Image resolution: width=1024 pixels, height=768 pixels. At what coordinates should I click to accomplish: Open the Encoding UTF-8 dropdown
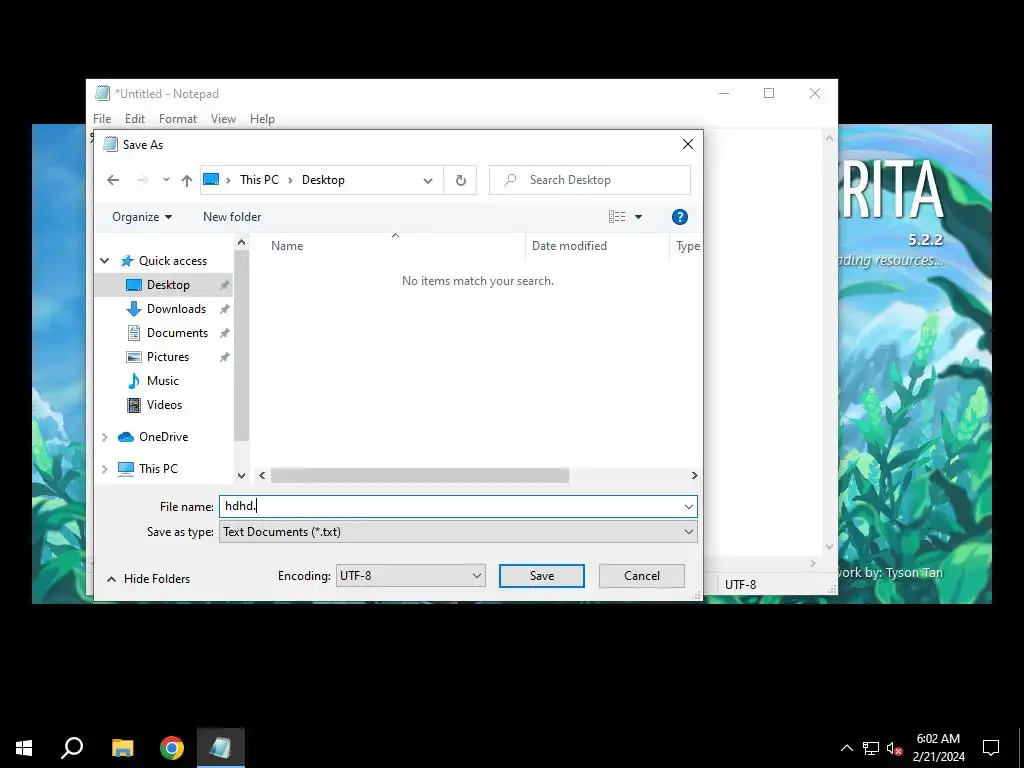[410, 576]
